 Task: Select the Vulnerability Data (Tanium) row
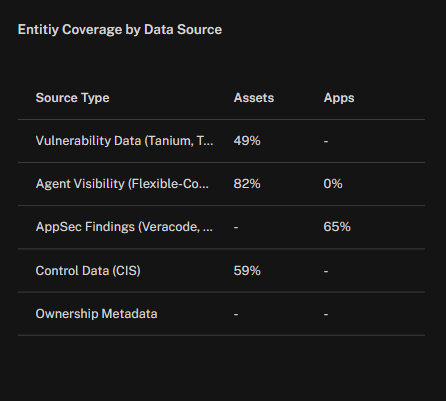click(x=221, y=141)
